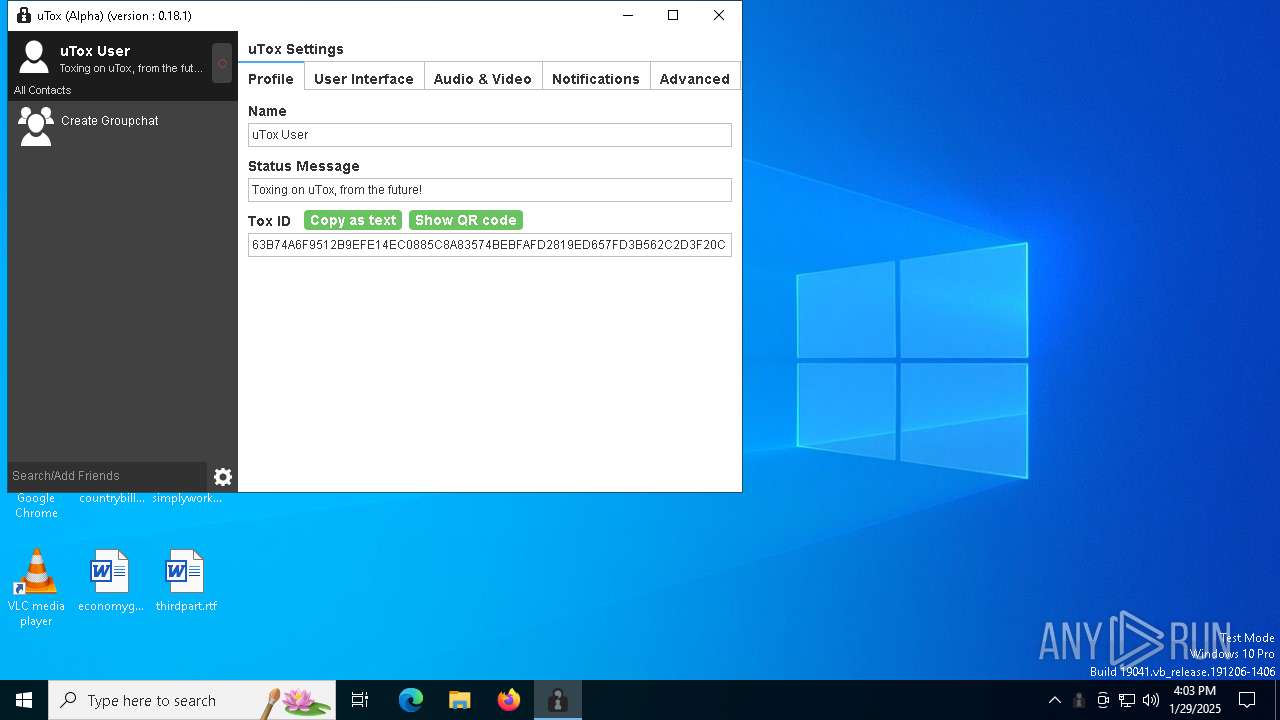This screenshot has width=1280, height=720.
Task: Click the uTox user avatar icon
Action: point(34,57)
